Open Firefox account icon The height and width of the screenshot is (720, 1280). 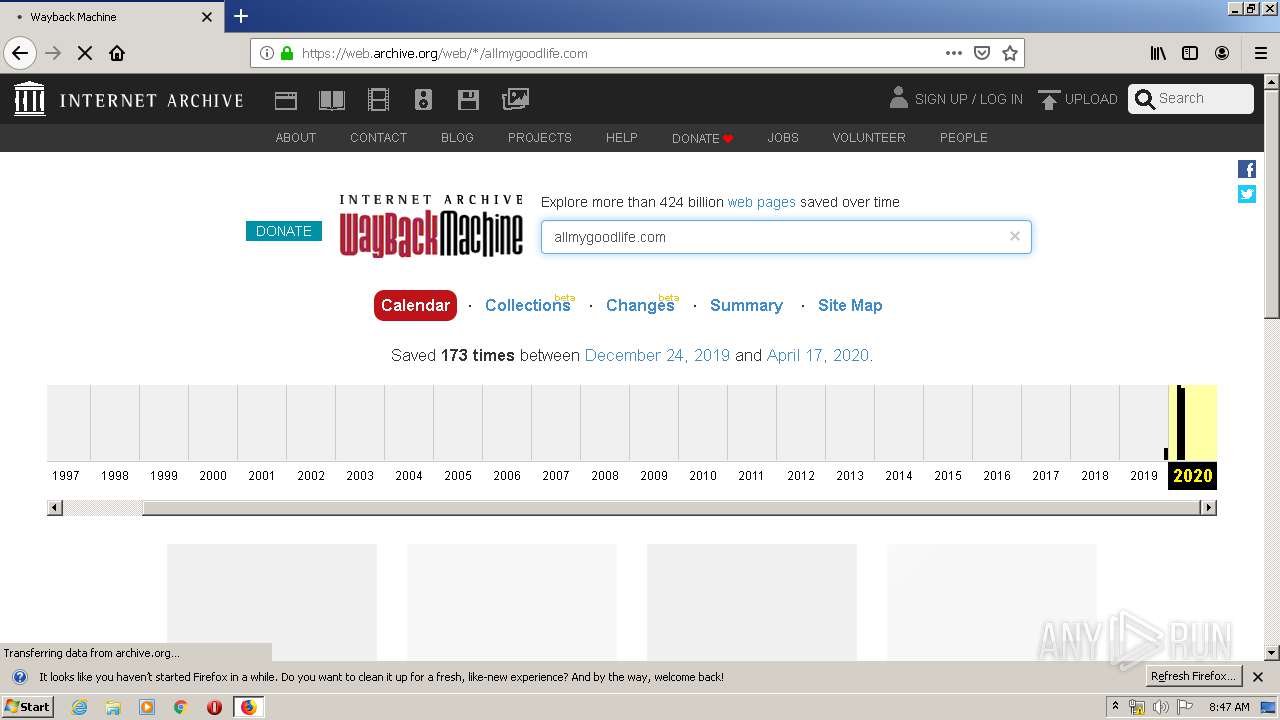[x=1222, y=53]
